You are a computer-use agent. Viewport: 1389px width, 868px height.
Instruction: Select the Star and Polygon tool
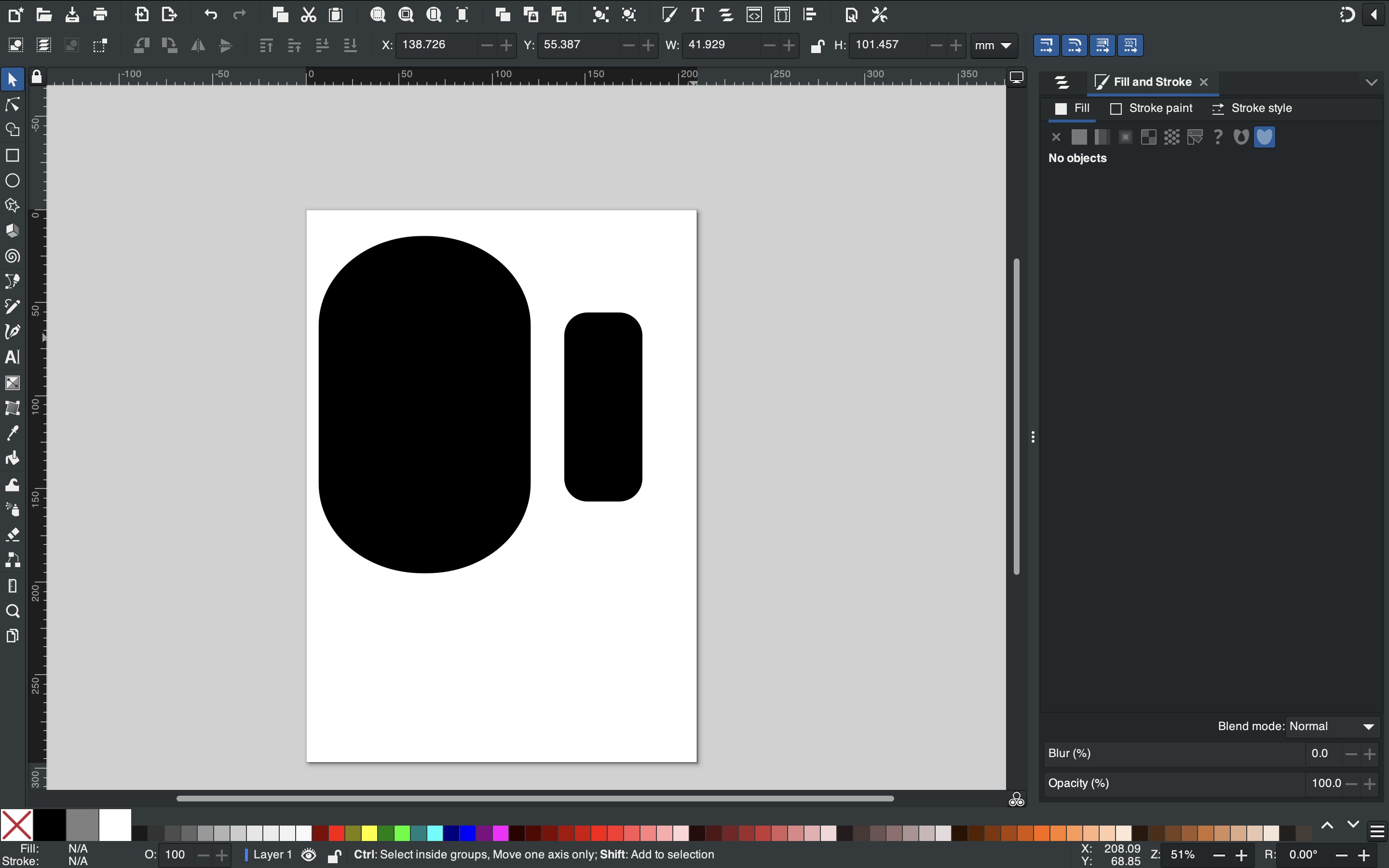(12, 205)
